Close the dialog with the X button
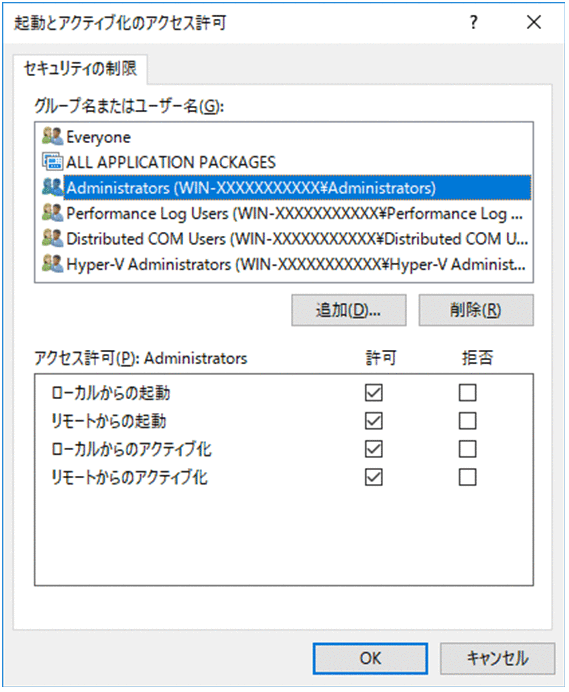Screen dimensions: 569x692 pos(534,22)
